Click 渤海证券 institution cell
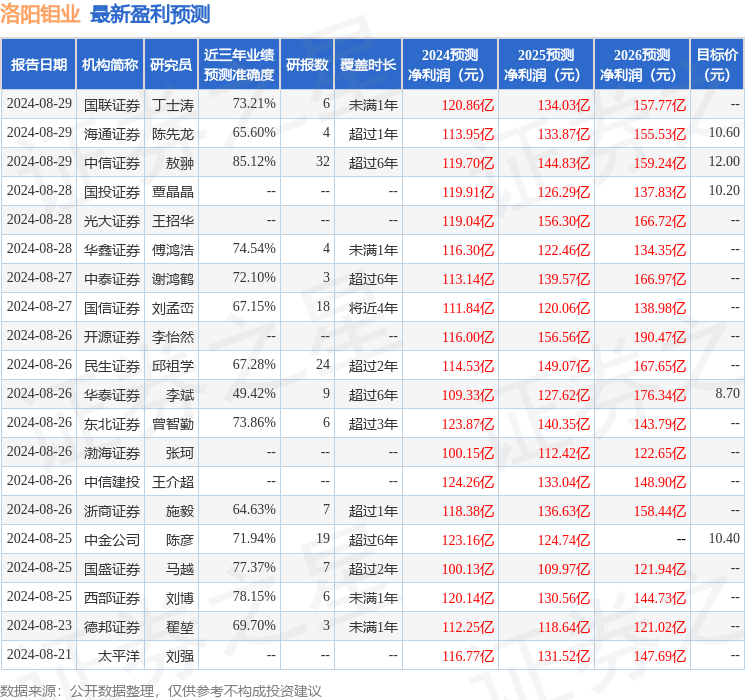Screen dimensions: 745x700 [112, 453]
